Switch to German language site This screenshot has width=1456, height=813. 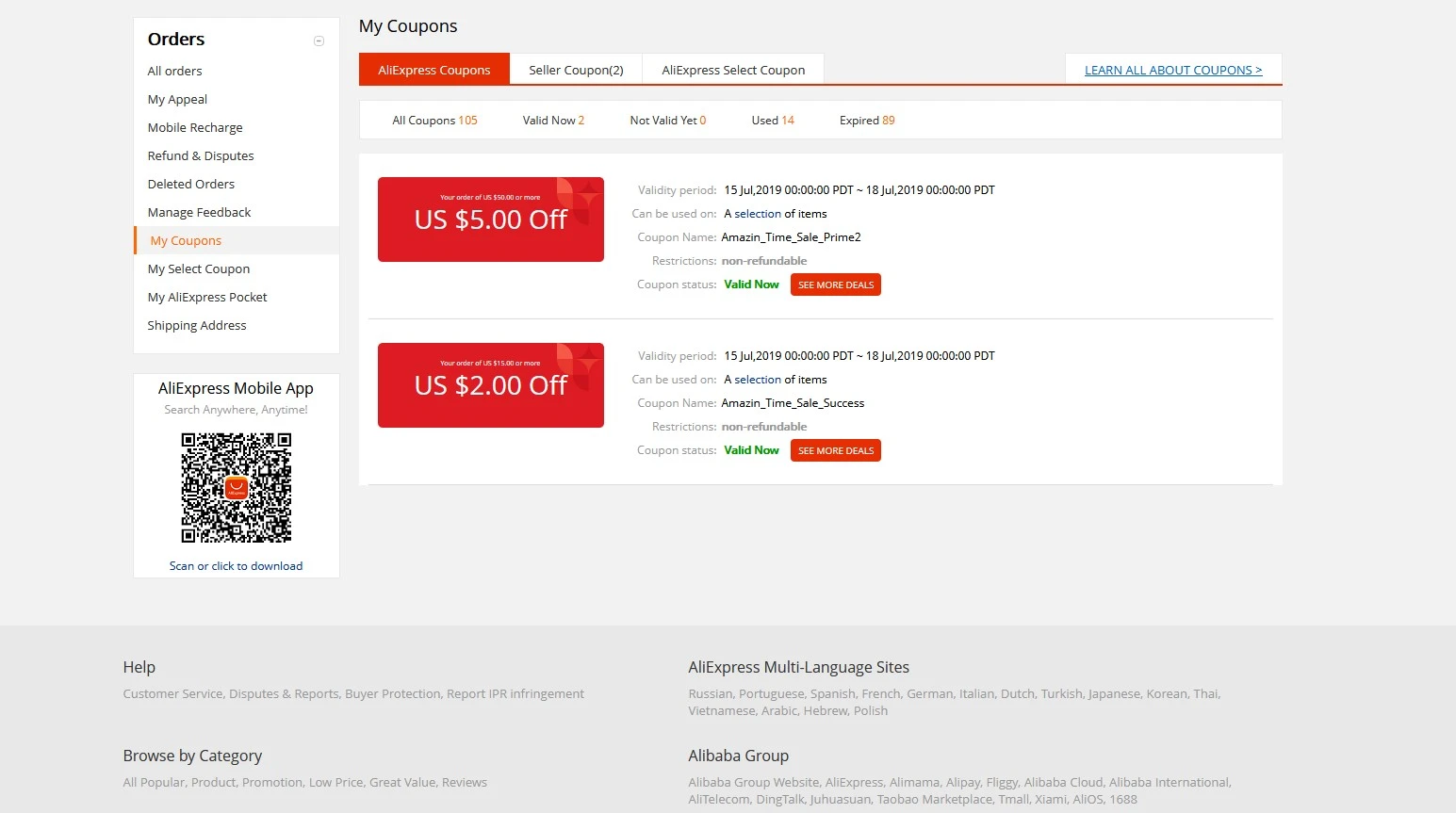click(x=930, y=694)
